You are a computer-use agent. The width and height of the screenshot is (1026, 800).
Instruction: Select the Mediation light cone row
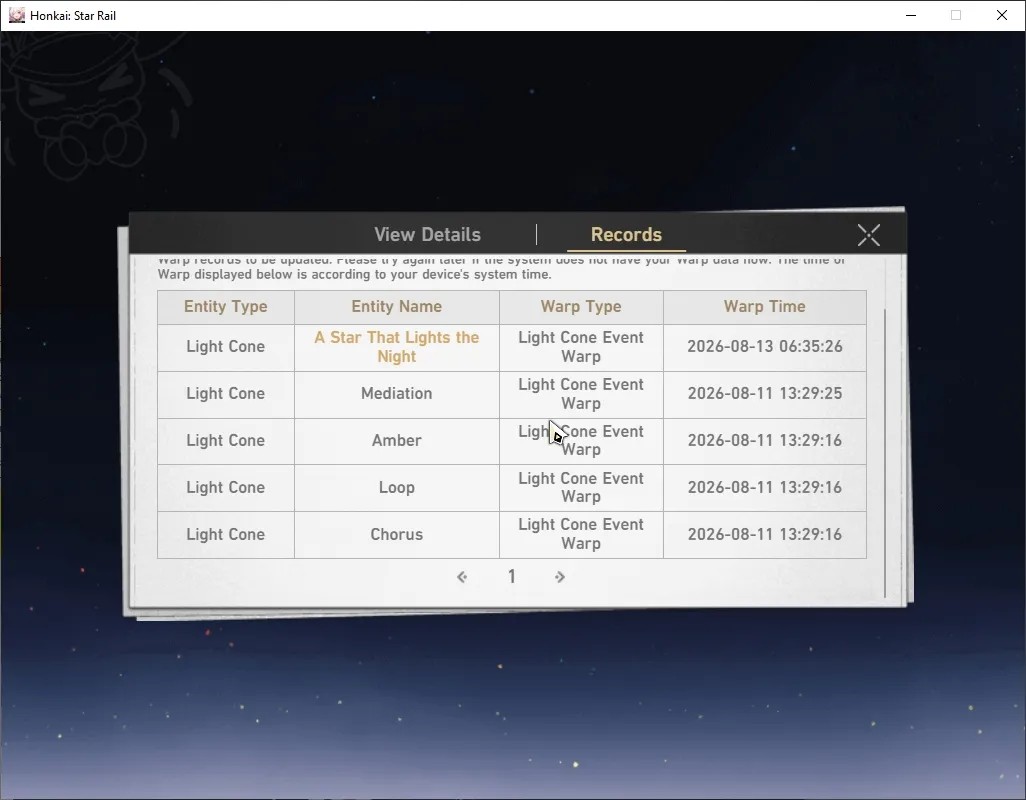pyautogui.click(x=512, y=394)
